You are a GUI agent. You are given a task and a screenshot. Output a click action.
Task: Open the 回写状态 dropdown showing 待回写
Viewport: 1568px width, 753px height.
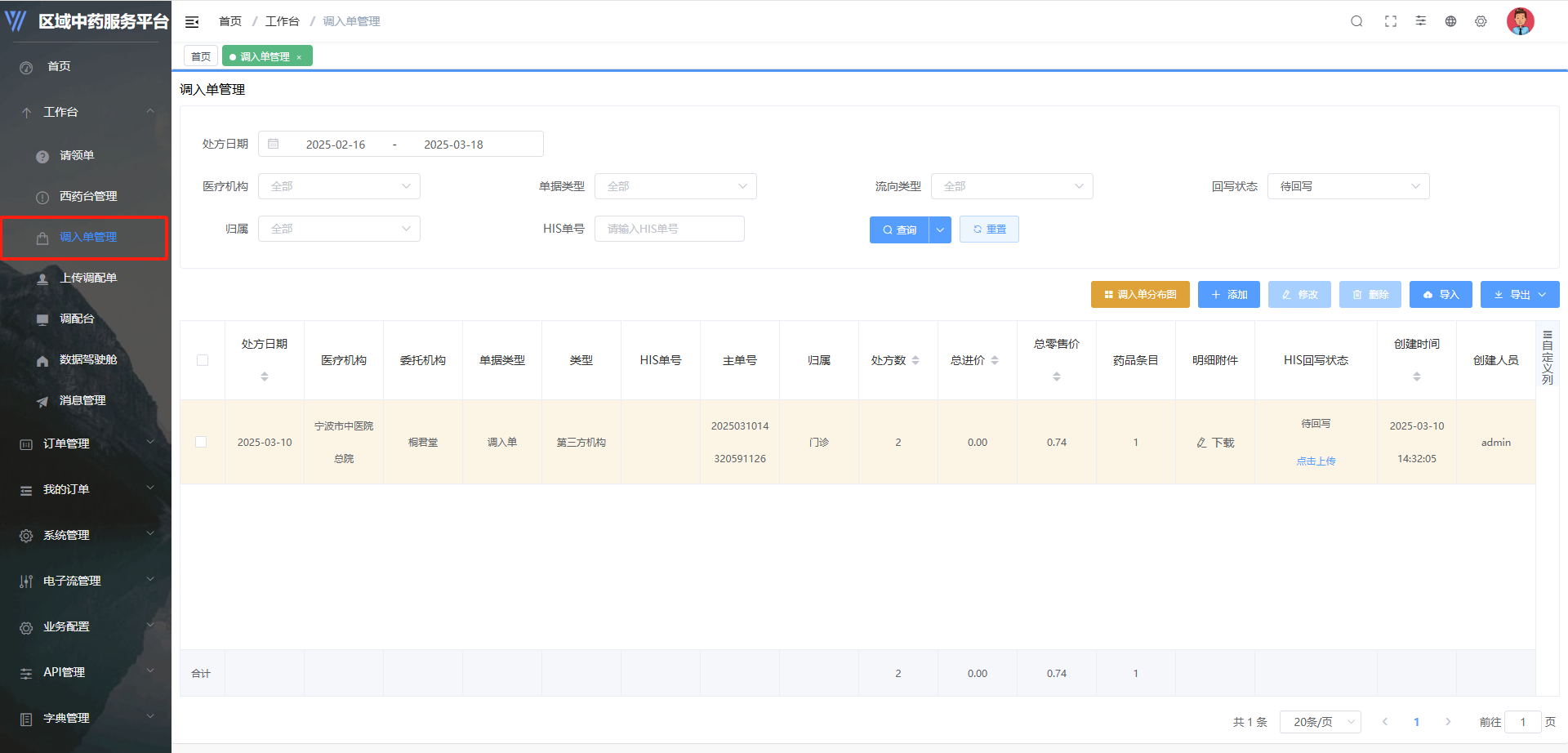pyautogui.click(x=1347, y=186)
